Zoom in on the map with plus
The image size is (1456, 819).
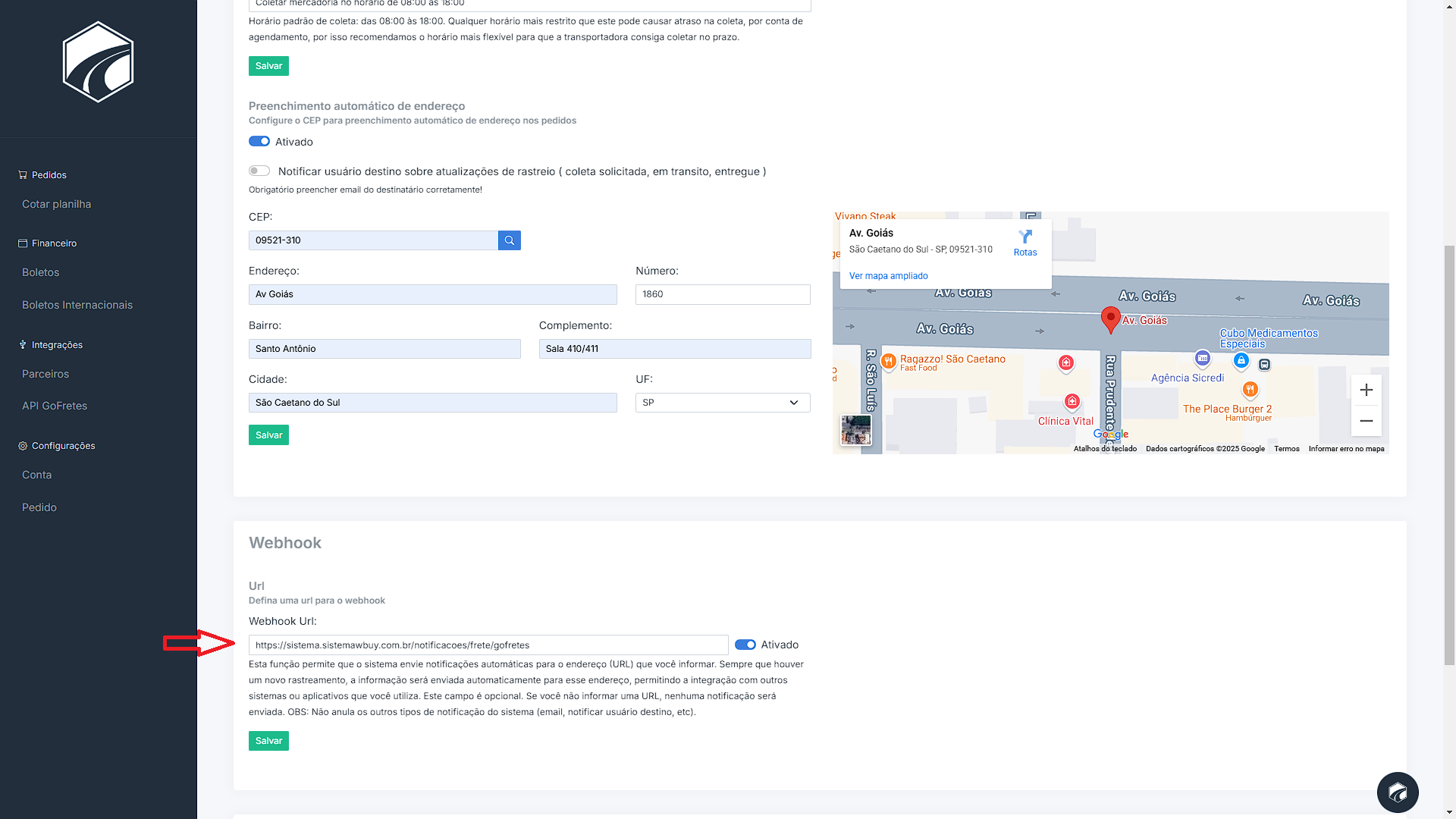tap(1366, 390)
